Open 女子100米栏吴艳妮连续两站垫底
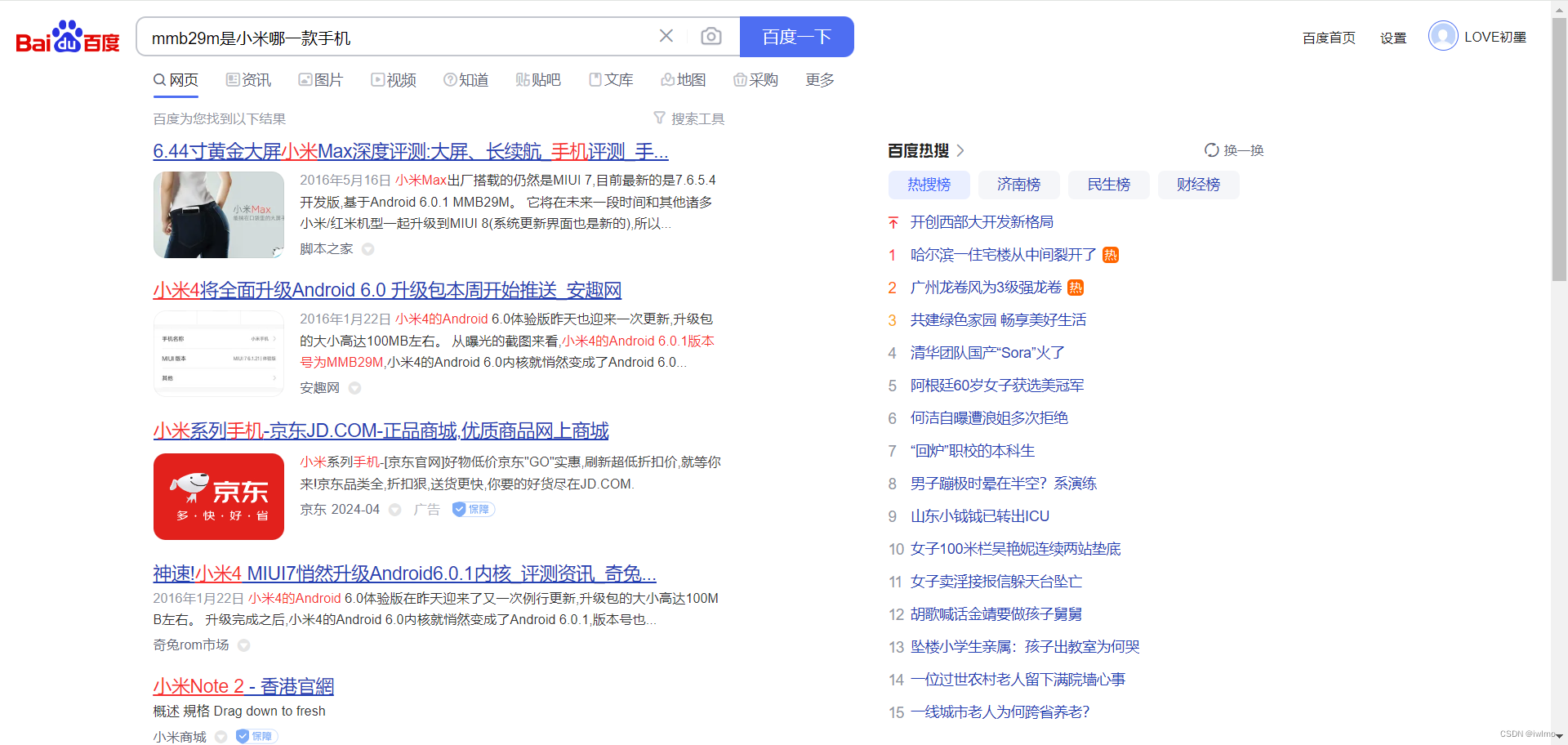Screen dimensions: 1568x745 point(1016,549)
